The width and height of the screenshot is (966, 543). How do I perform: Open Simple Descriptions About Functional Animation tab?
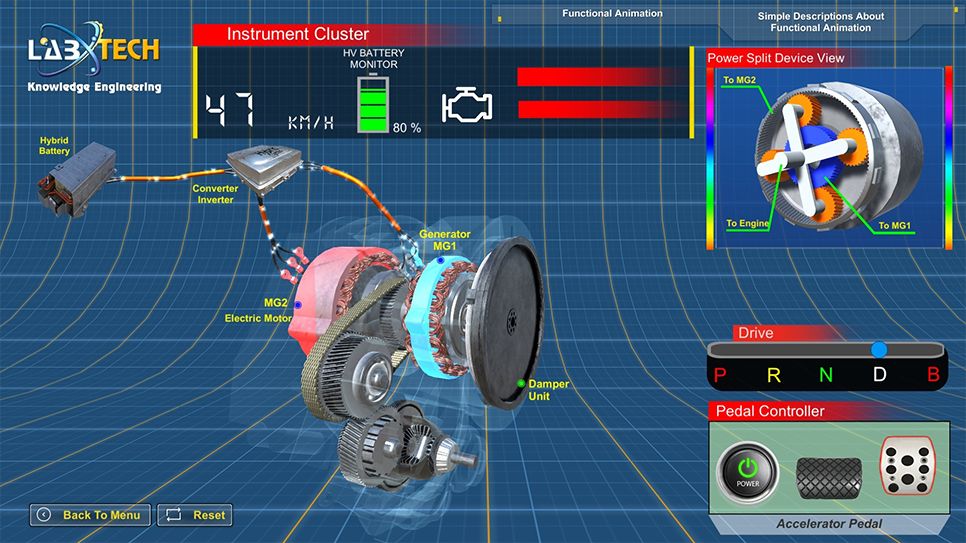point(820,22)
